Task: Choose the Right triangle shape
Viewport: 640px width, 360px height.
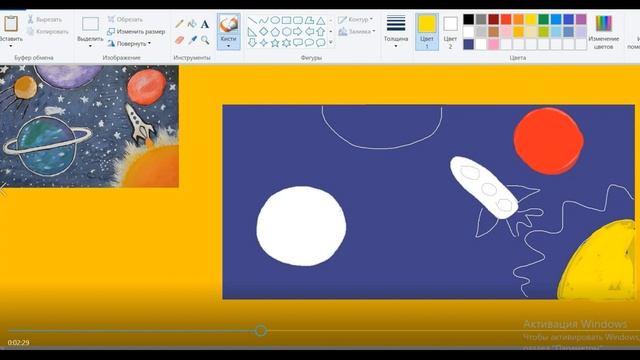Action: tap(252, 31)
